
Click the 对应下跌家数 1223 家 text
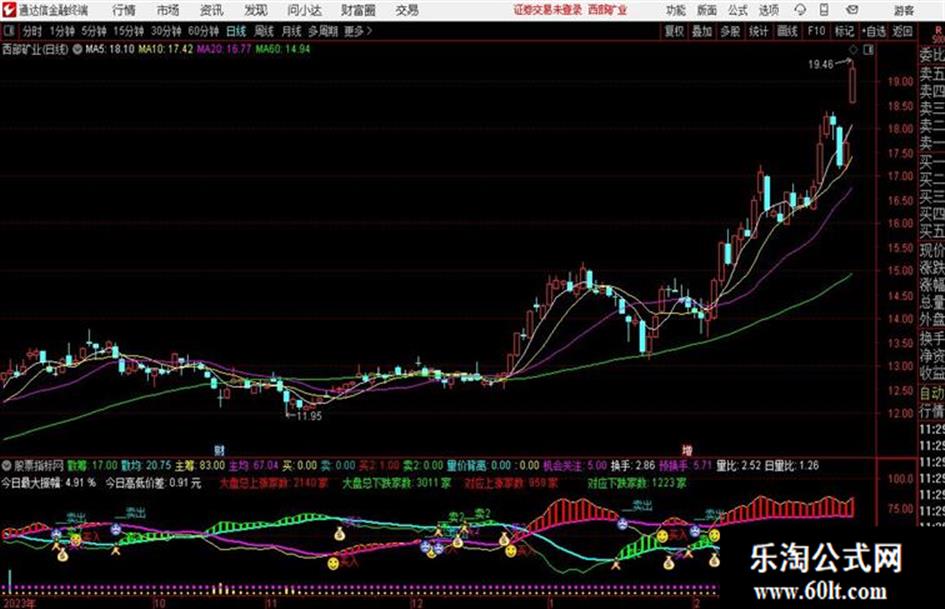(636, 483)
